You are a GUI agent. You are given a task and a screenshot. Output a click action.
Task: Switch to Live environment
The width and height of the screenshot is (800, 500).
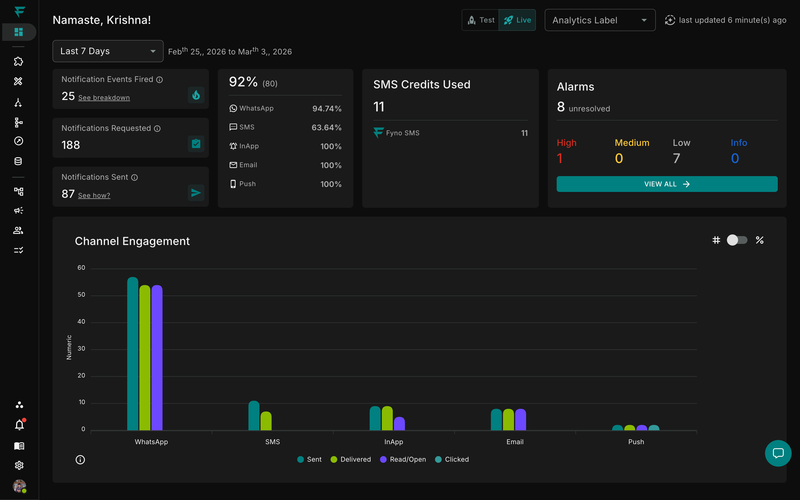pyautogui.click(x=518, y=20)
